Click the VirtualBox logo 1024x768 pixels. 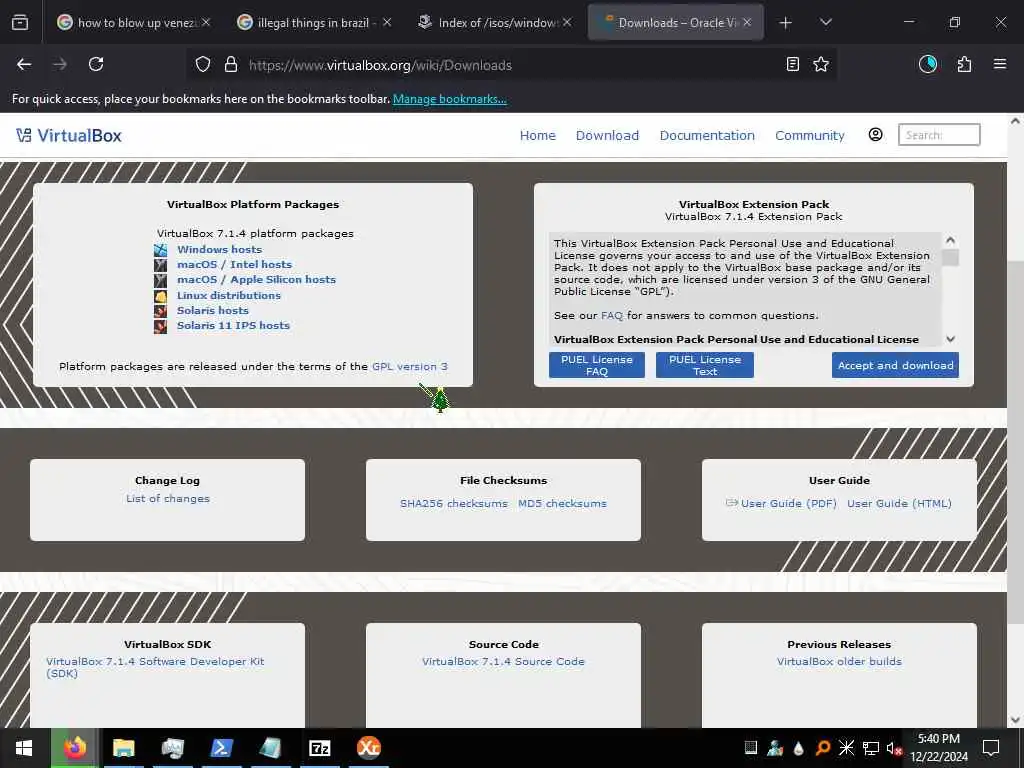[x=69, y=135]
